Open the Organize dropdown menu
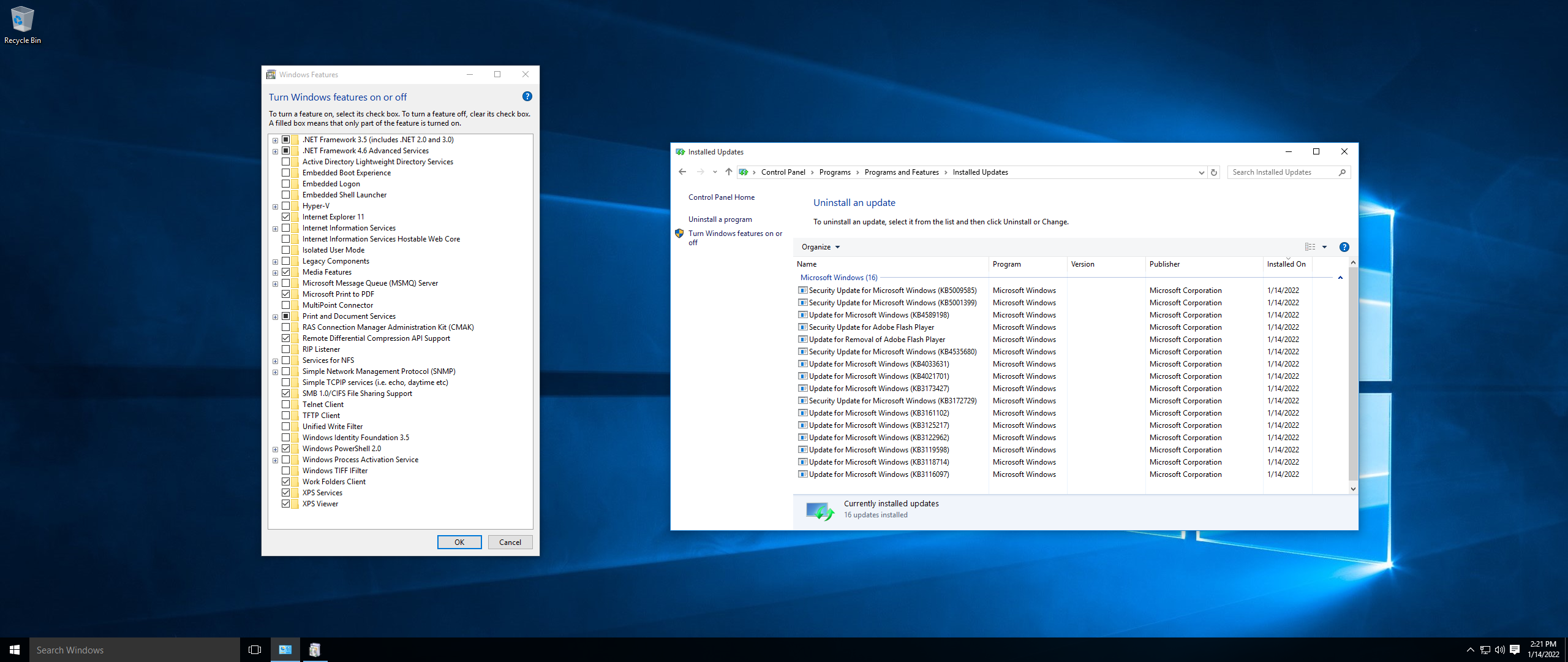1568x662 pixels. point(820,247)
